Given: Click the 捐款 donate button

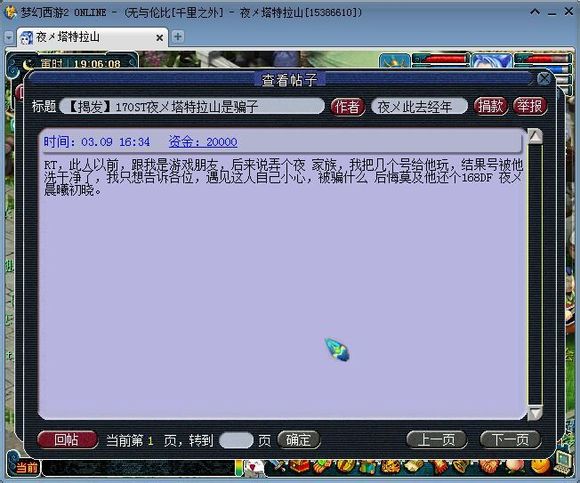Looking at the screenshot, I should [x=490, y=107].
